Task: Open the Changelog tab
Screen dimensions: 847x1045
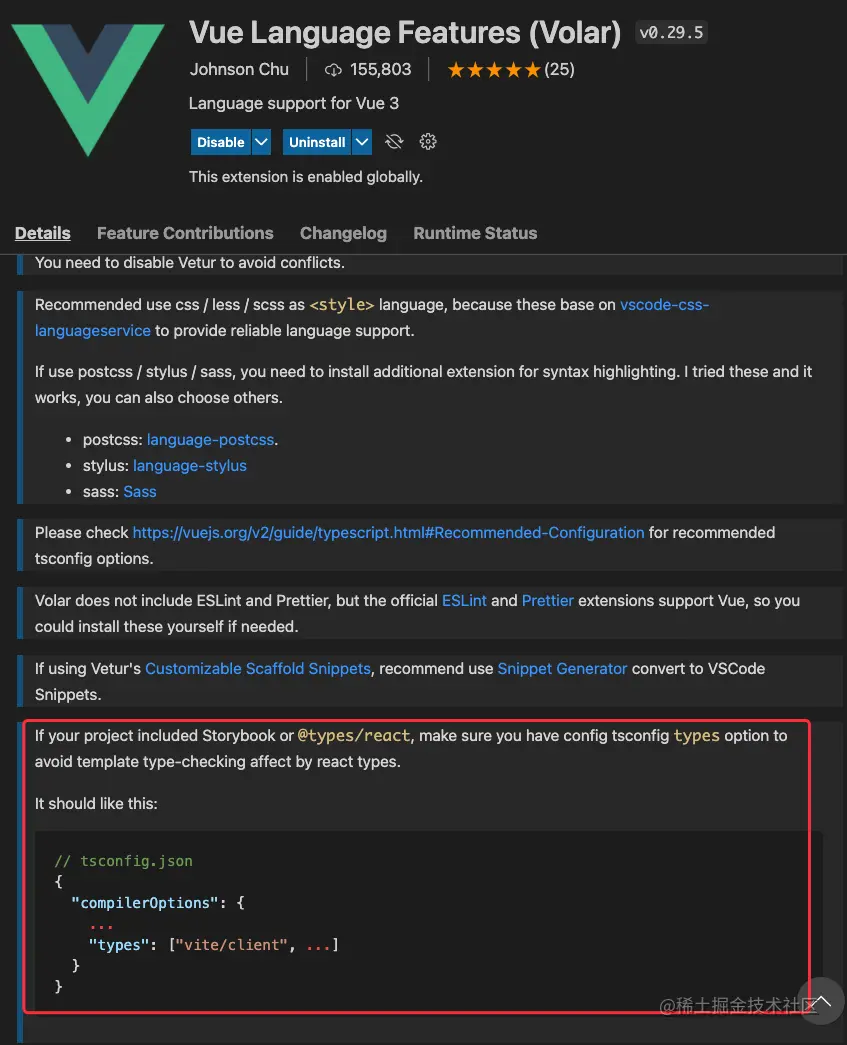Action: point(343,233)
